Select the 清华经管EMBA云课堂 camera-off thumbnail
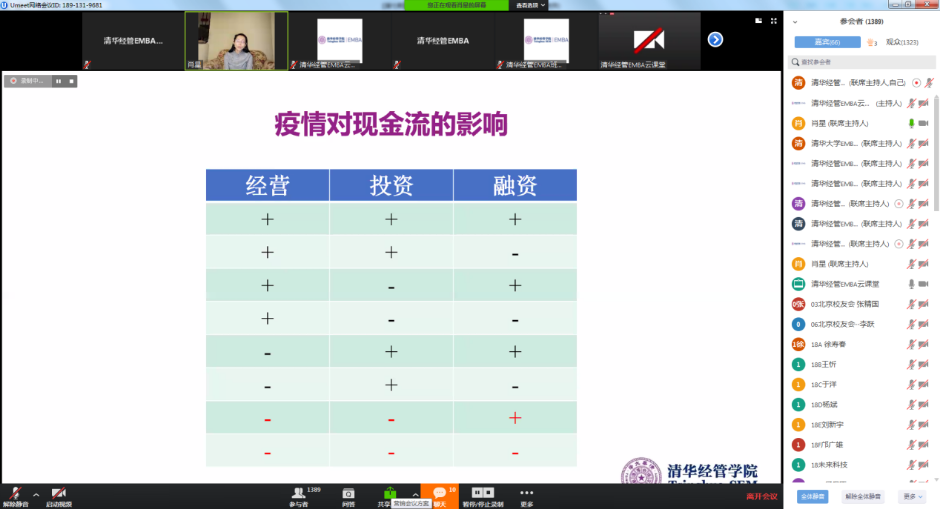 tap(649, 41)
